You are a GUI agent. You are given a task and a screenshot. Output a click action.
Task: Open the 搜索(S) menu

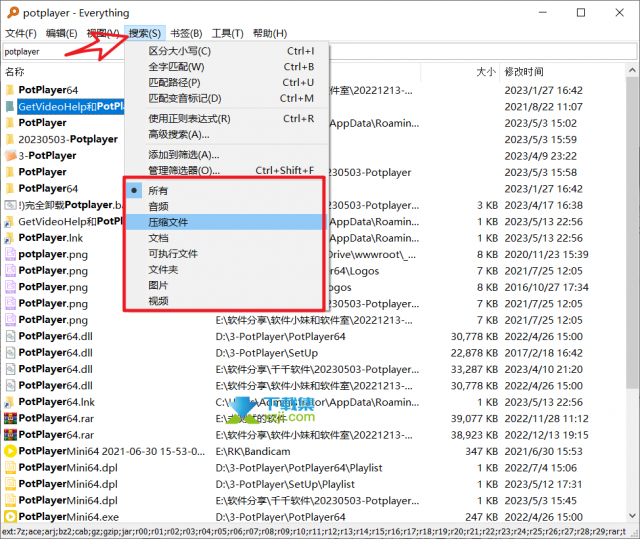coord(145,33)
